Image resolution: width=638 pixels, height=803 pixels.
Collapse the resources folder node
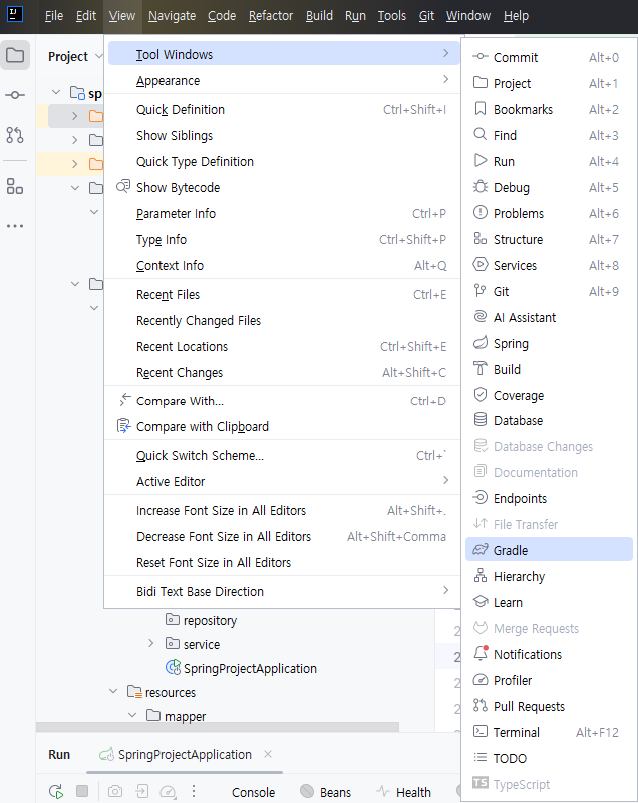click(x=113, y=691)
